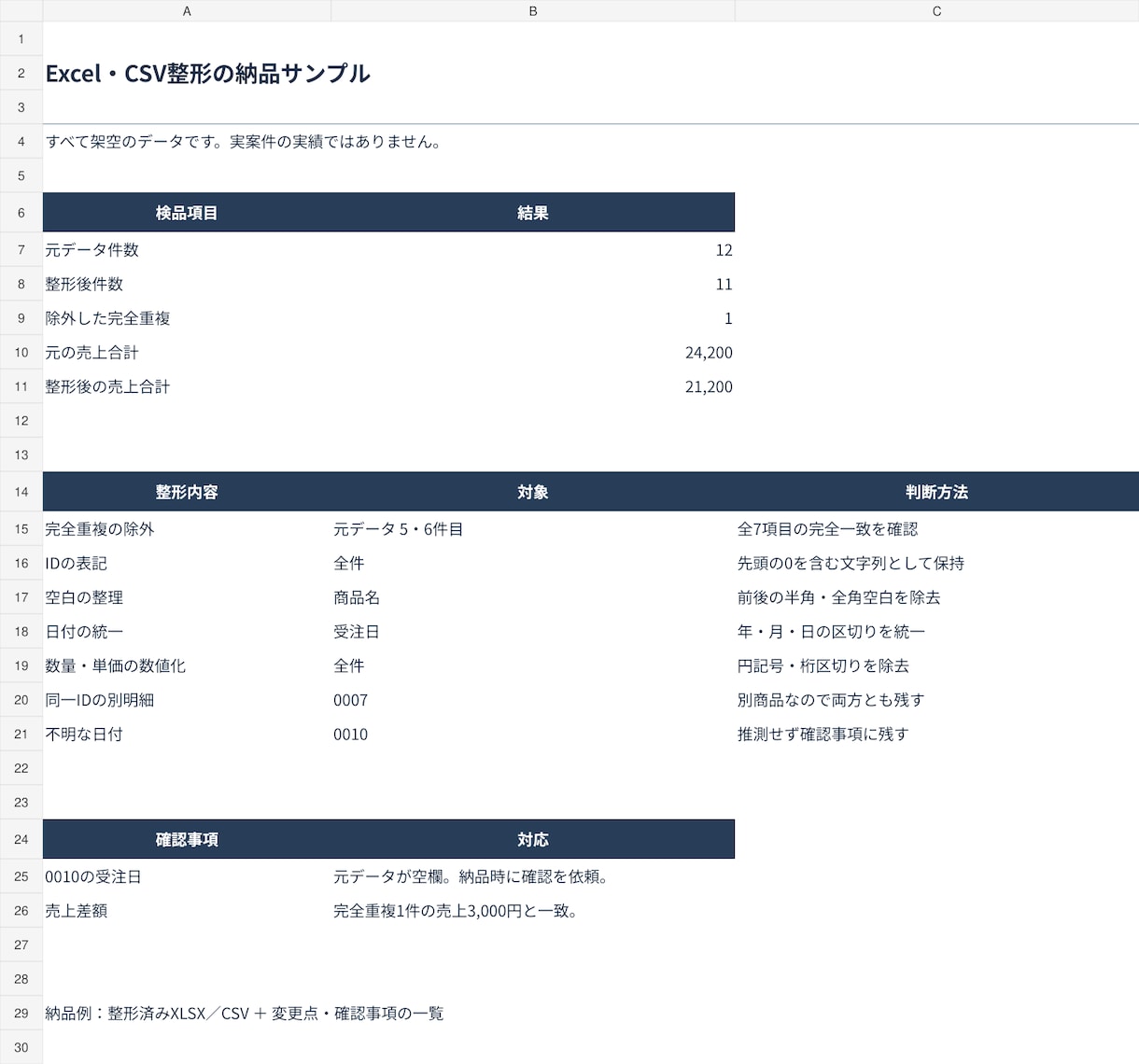Image resolution: width=1139 pixels, height=1064 pixels.
Task: Select the value 24,200
Action: 533,353
